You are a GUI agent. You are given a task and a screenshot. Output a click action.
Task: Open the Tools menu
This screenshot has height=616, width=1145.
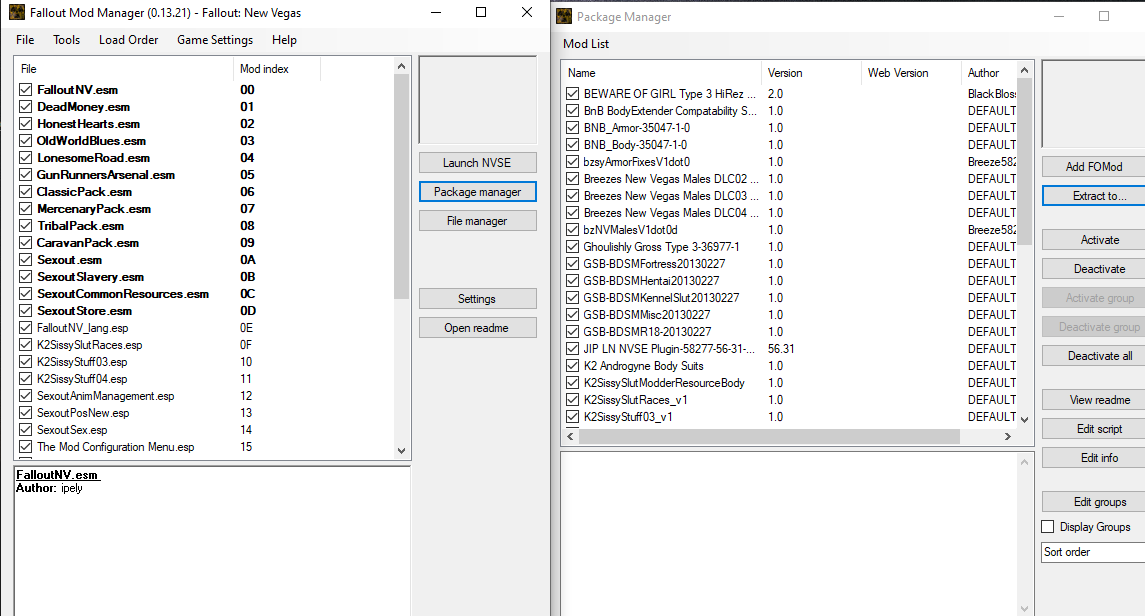pyautogui.click(x=66, y=40)
